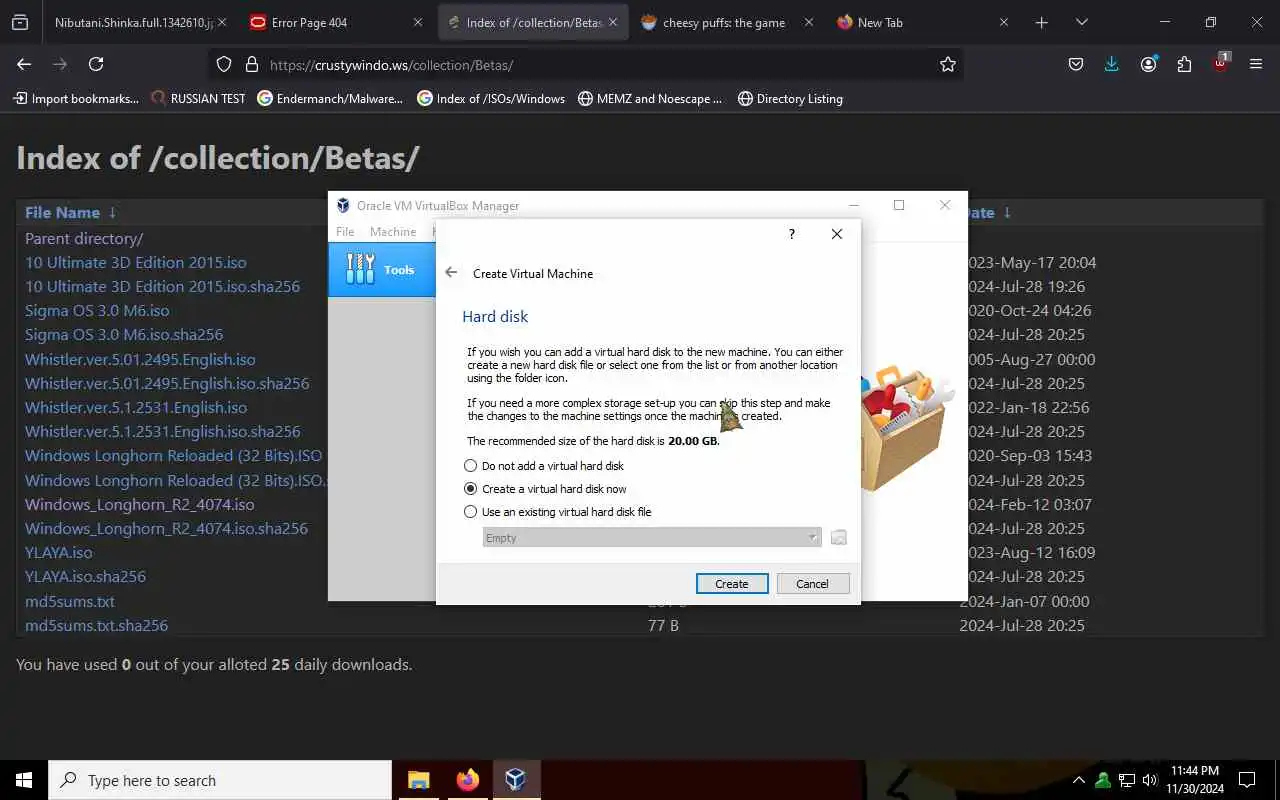Click the Windows taskbar search box
The image size is (1280, 800).
click(220, 780)
